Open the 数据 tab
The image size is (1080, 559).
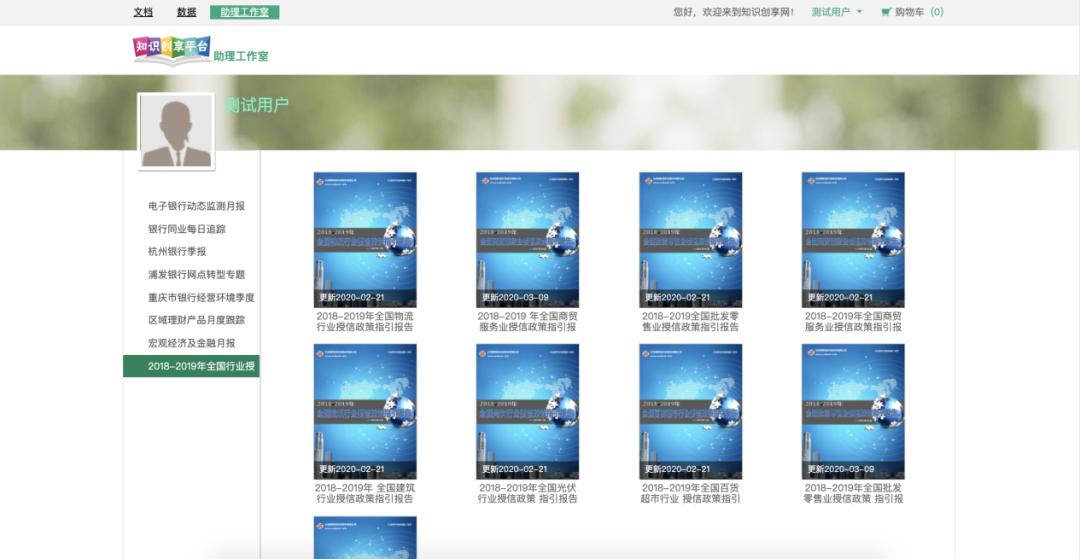186,12
